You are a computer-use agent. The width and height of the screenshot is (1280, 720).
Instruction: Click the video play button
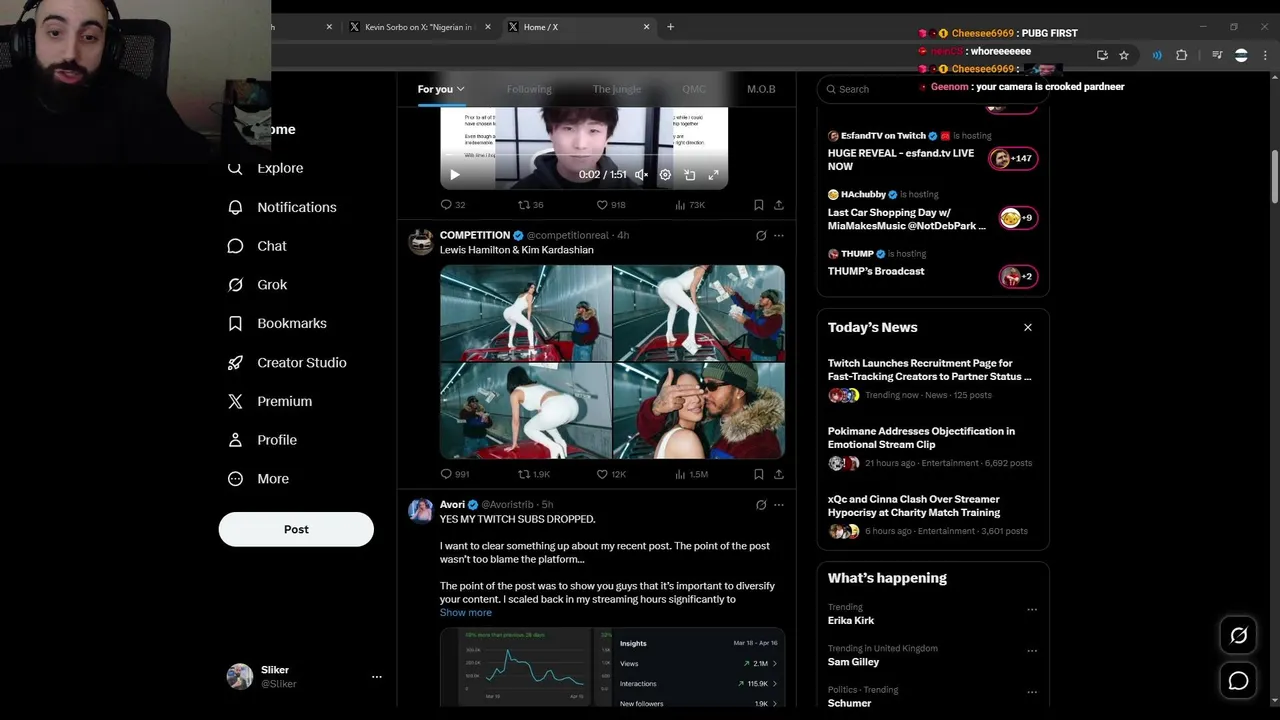[x=455, y=175]
